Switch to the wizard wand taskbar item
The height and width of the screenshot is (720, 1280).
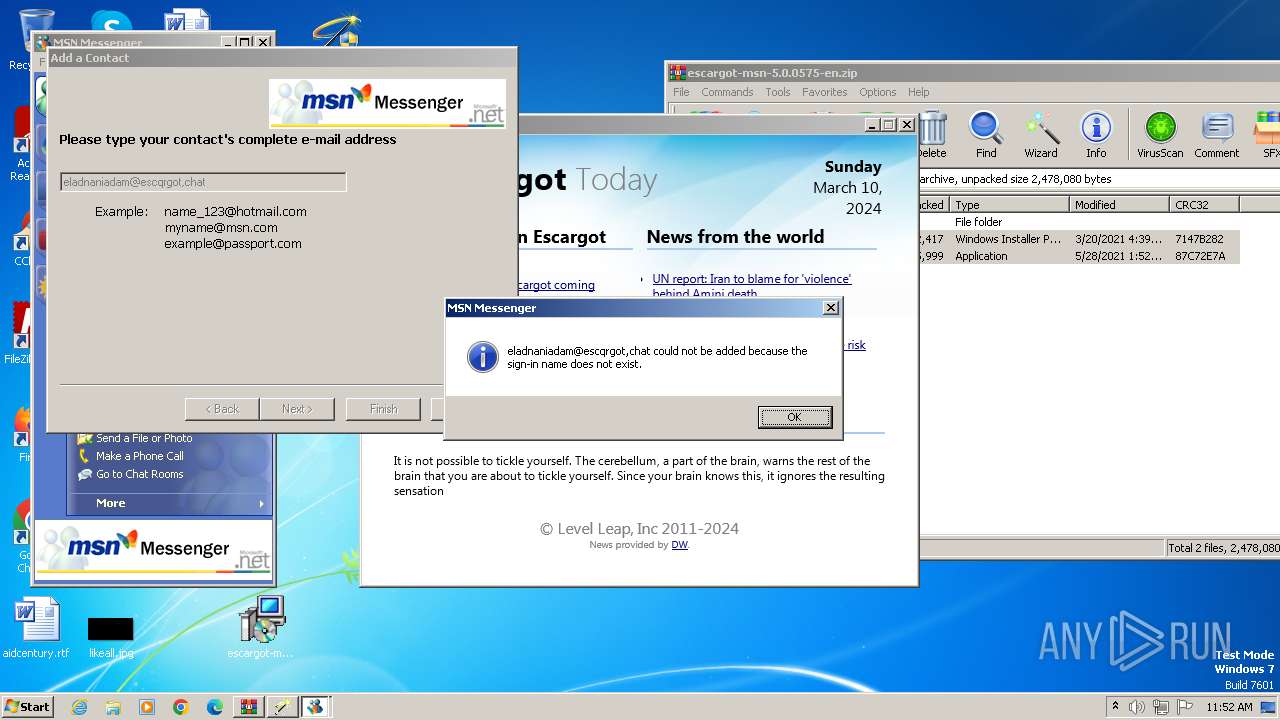pos(283,707)
